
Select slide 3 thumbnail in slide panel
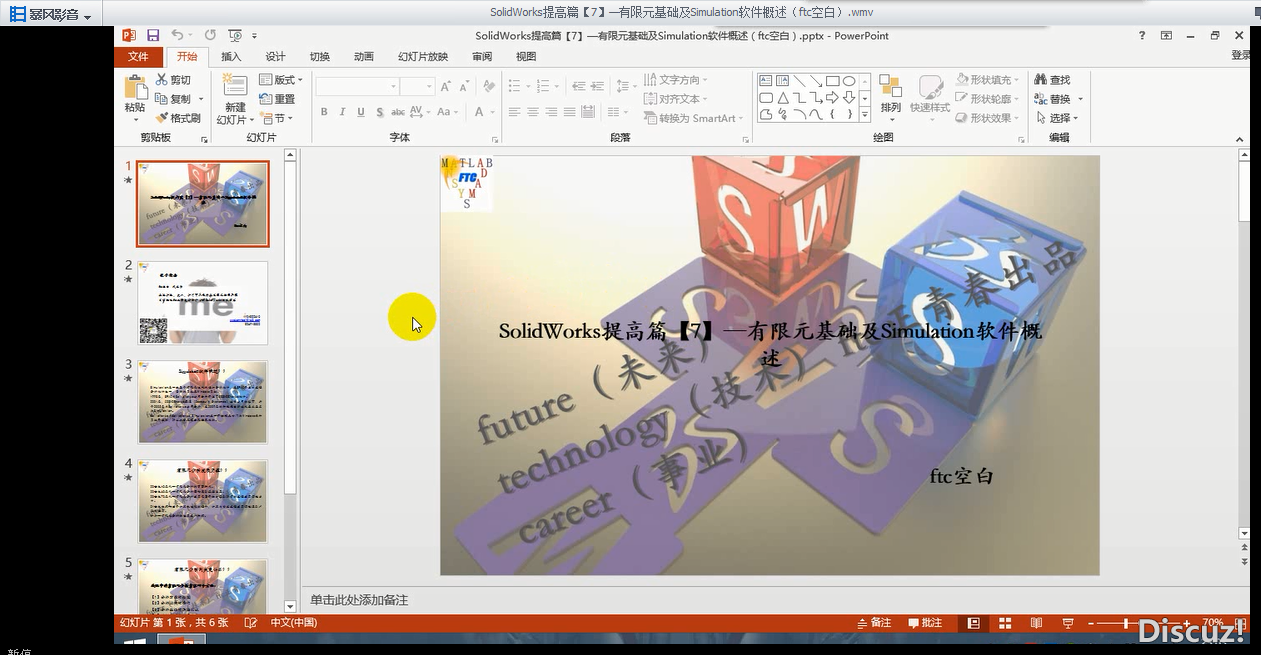pyautogui.click(x=203, y=402)
